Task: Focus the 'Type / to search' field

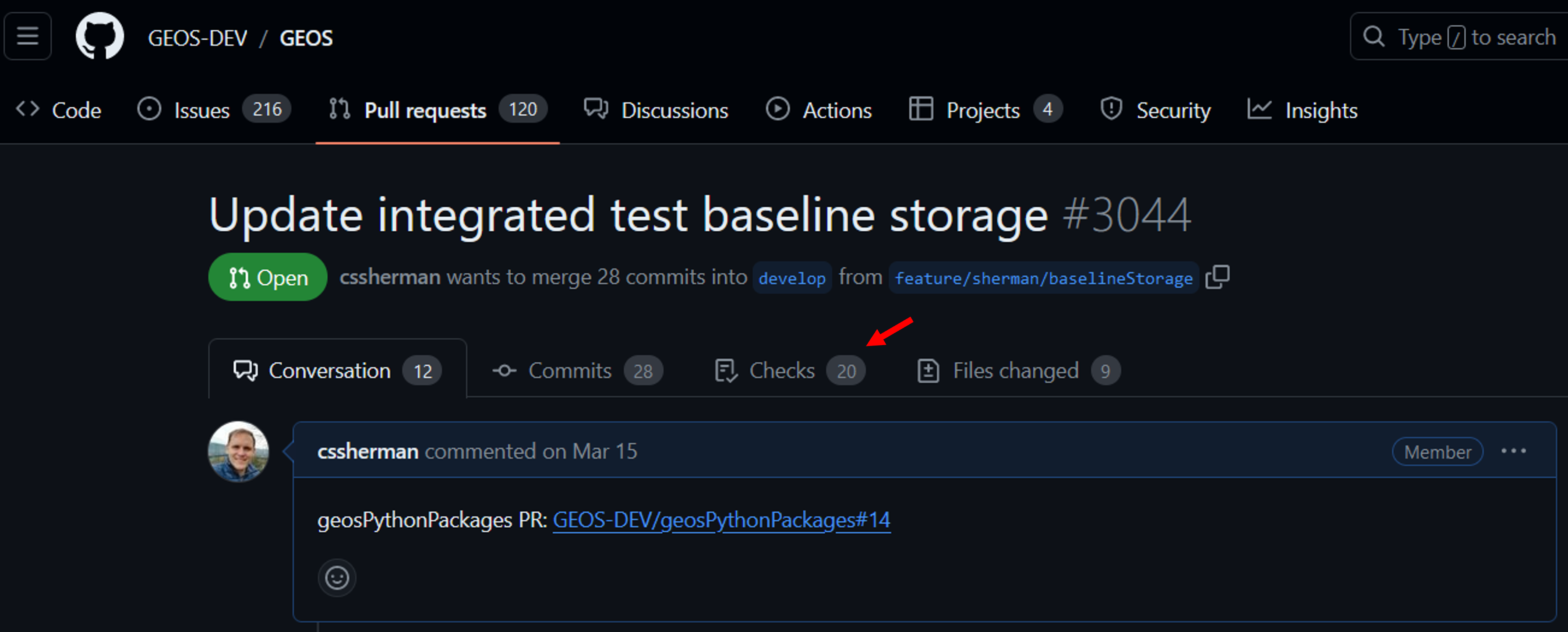Action: [x=1461, y=36]
